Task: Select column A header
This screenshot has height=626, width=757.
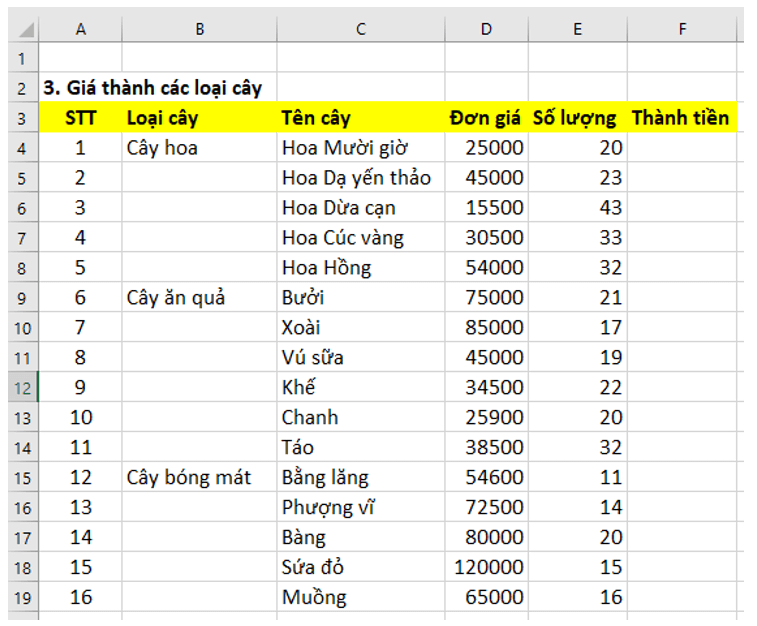Action: tap(81, 29)
